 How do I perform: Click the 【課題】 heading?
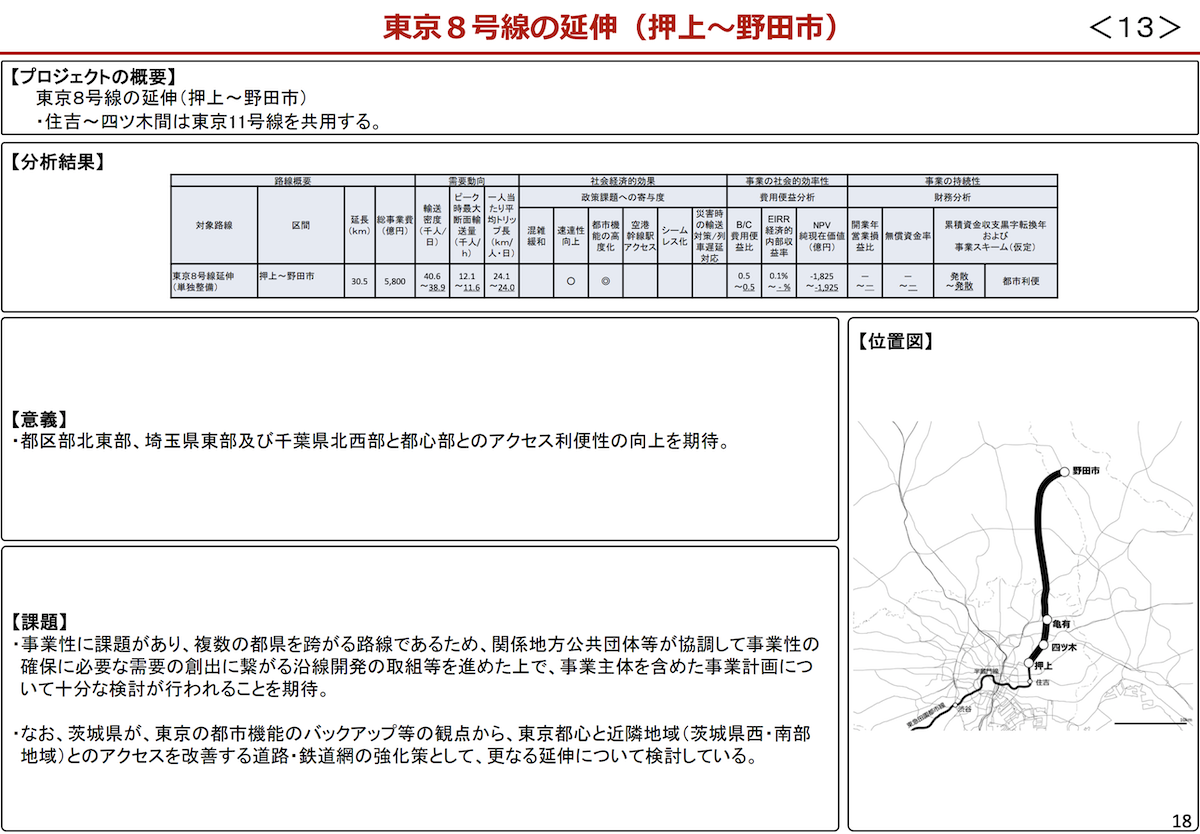coord(41,622)
